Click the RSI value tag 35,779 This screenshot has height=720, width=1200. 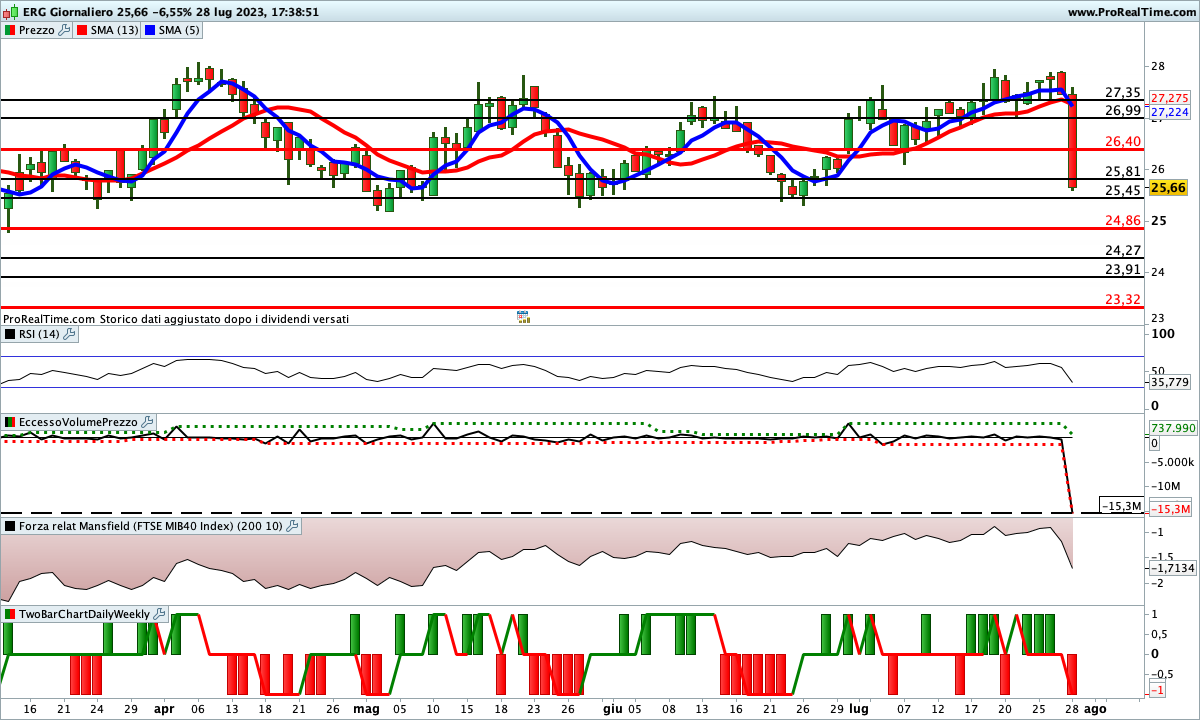tap(1169, 382)
